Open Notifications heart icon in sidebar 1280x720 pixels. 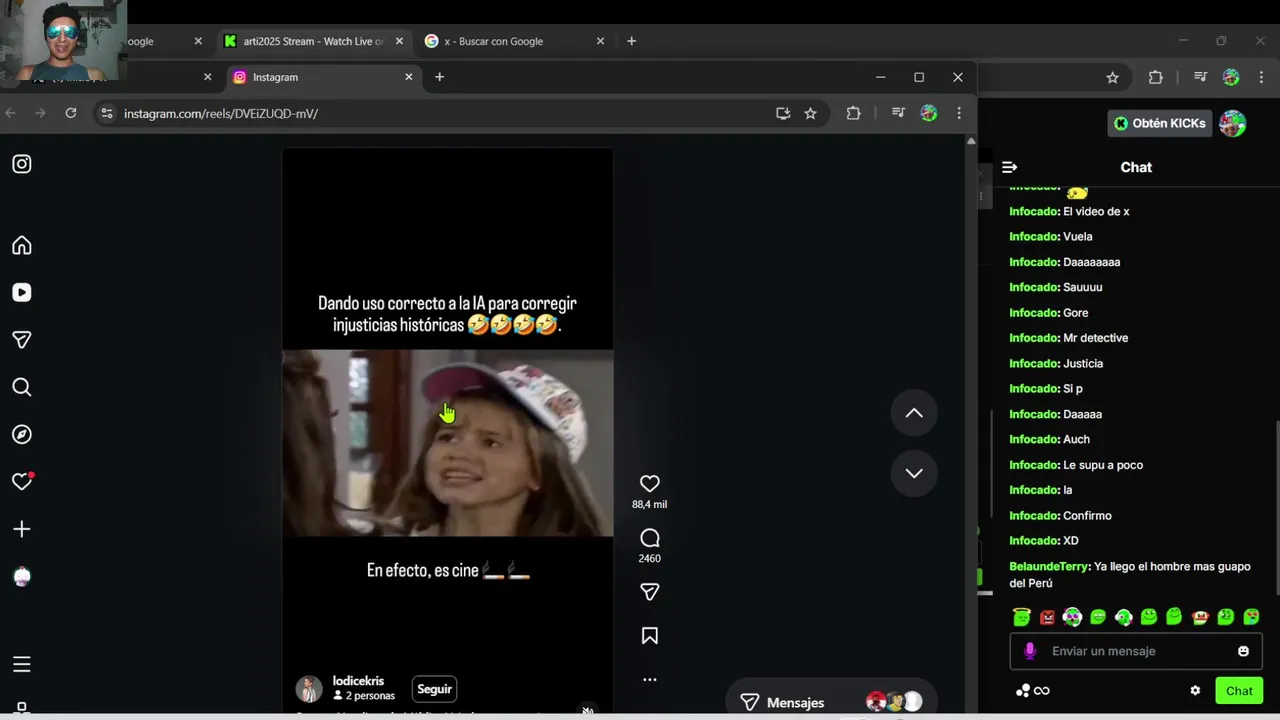(x=22, y=481)
